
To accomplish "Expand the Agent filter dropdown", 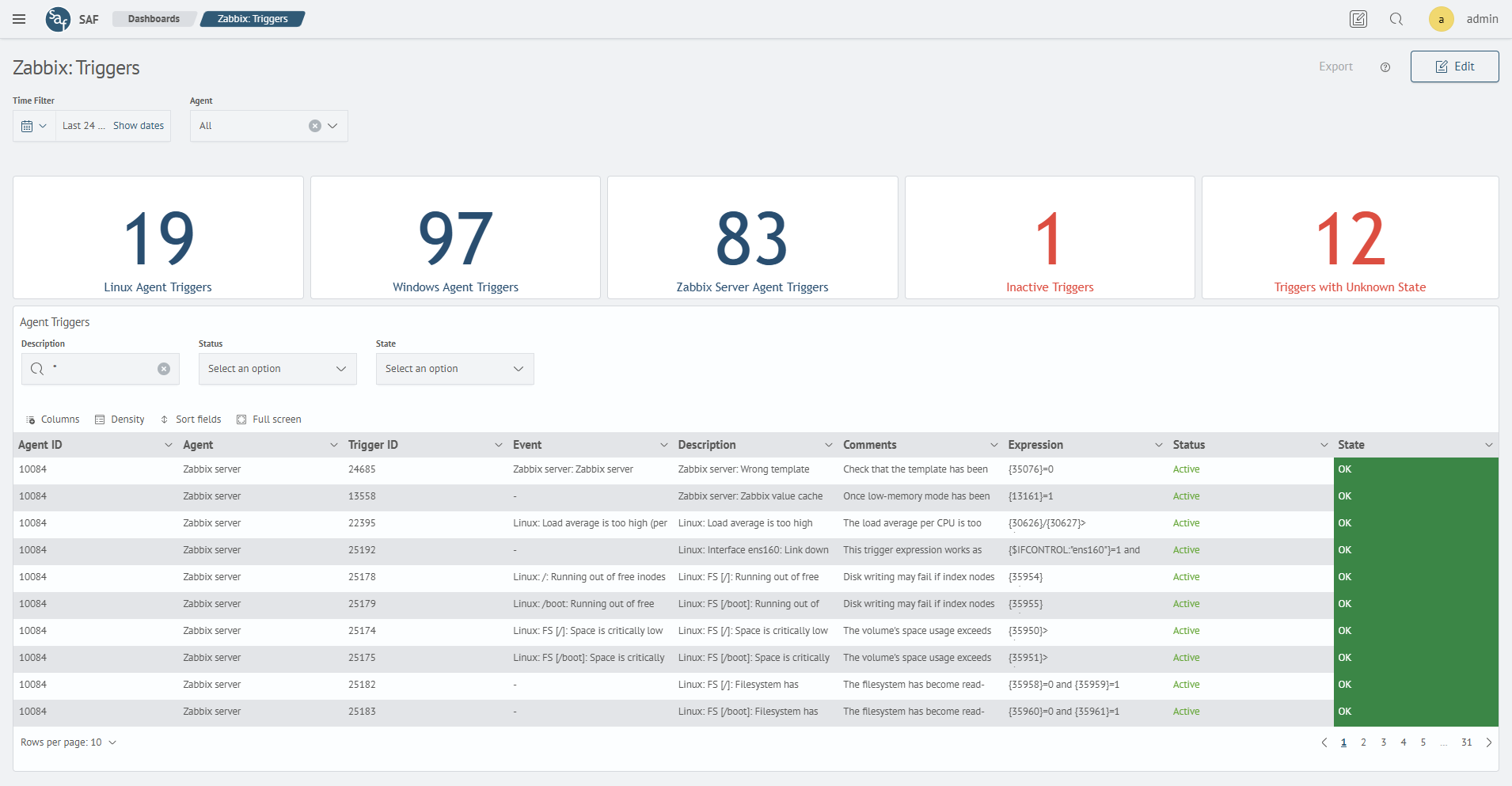I will [x=333, y=126].
